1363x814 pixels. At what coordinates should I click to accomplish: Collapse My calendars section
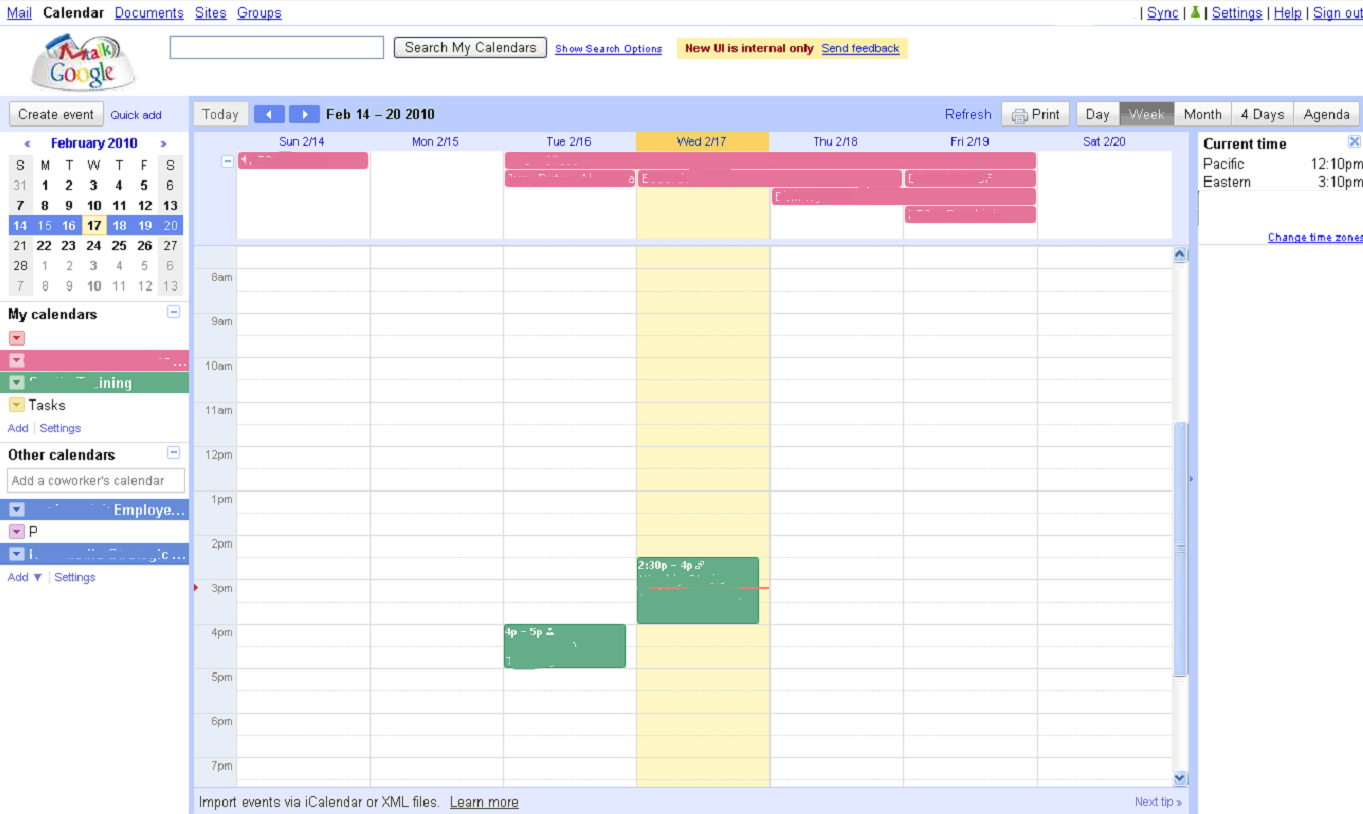click(173, 312)
